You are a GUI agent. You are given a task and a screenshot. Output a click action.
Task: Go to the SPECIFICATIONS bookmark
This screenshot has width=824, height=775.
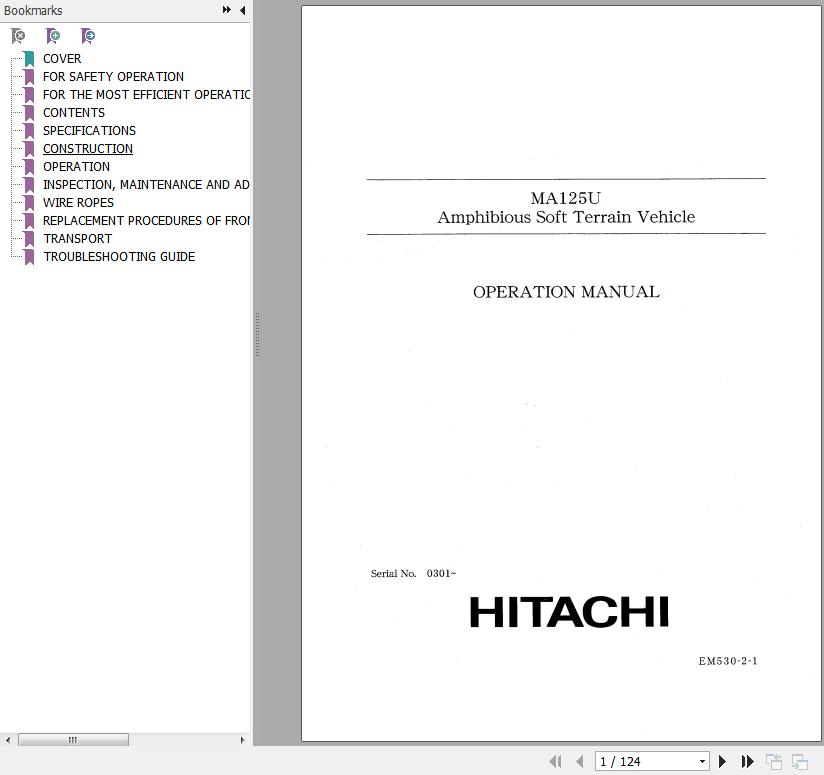pyautogui.click(x=89, y=130)
